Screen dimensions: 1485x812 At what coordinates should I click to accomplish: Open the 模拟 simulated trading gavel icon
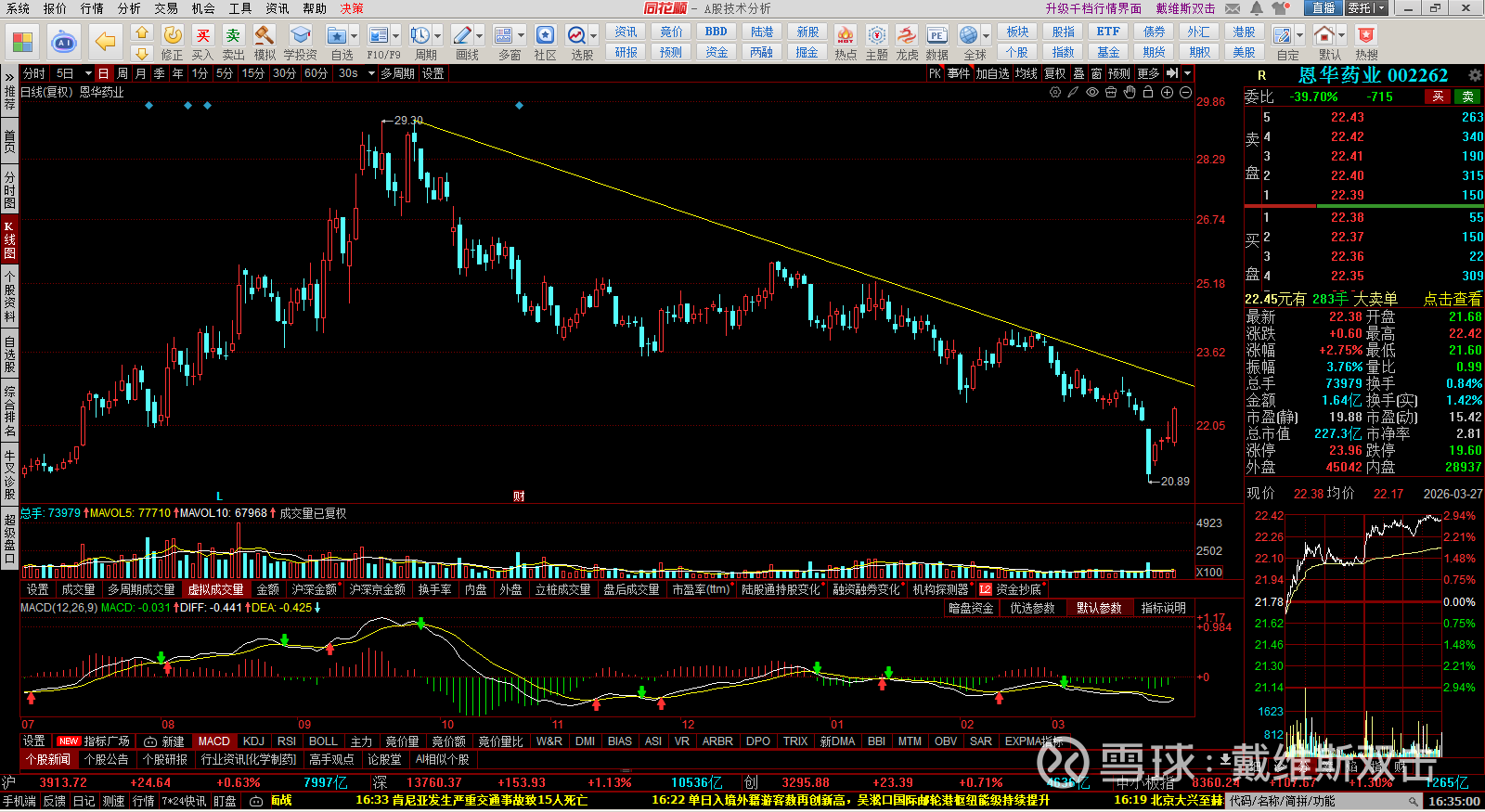(x=265, y=36)
